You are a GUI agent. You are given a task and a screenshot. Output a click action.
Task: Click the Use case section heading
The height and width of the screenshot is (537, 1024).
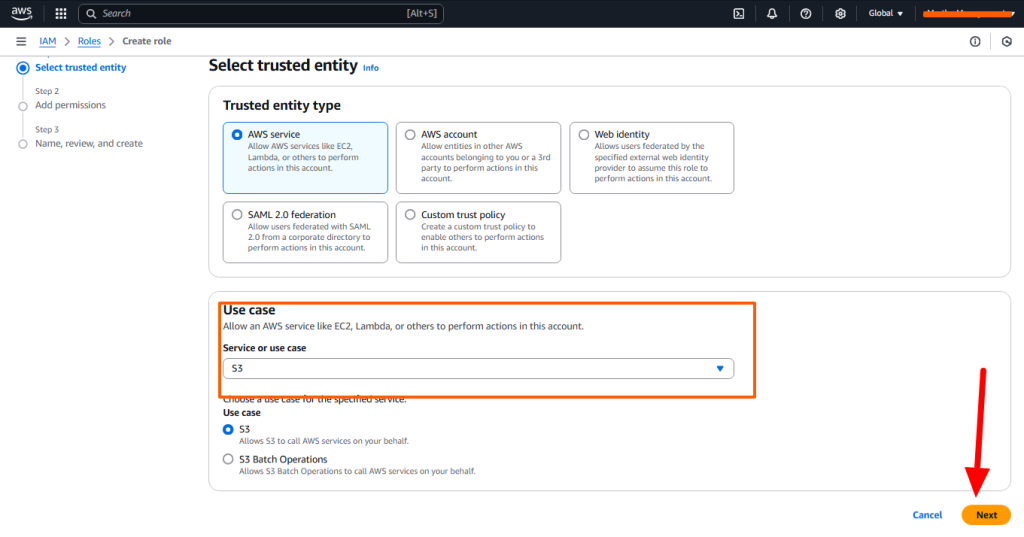click(x=249, y=310)
